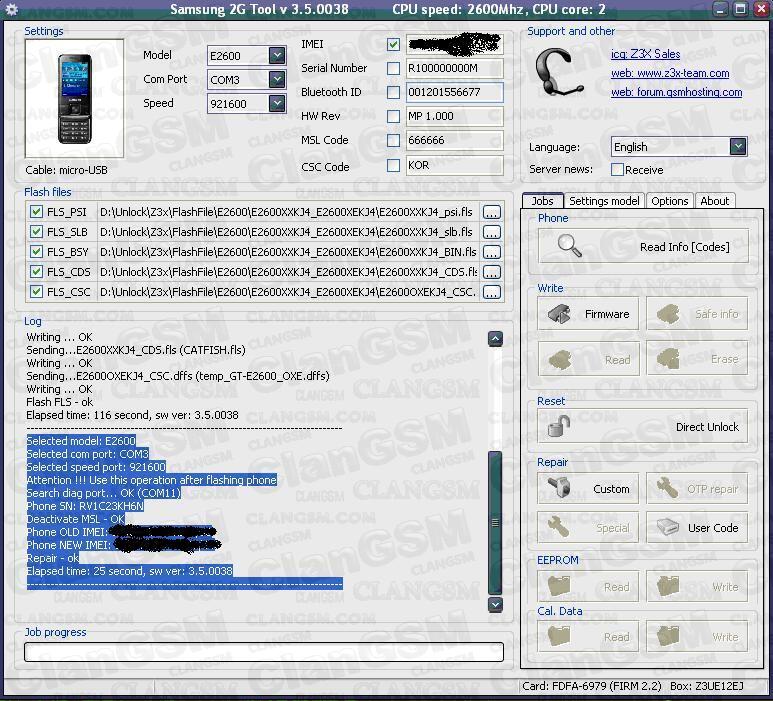Image resolution: width=773 pixels, height=701 pixels.
Task: Switch to the Settings model tab
Action: (x=604, y=201)
